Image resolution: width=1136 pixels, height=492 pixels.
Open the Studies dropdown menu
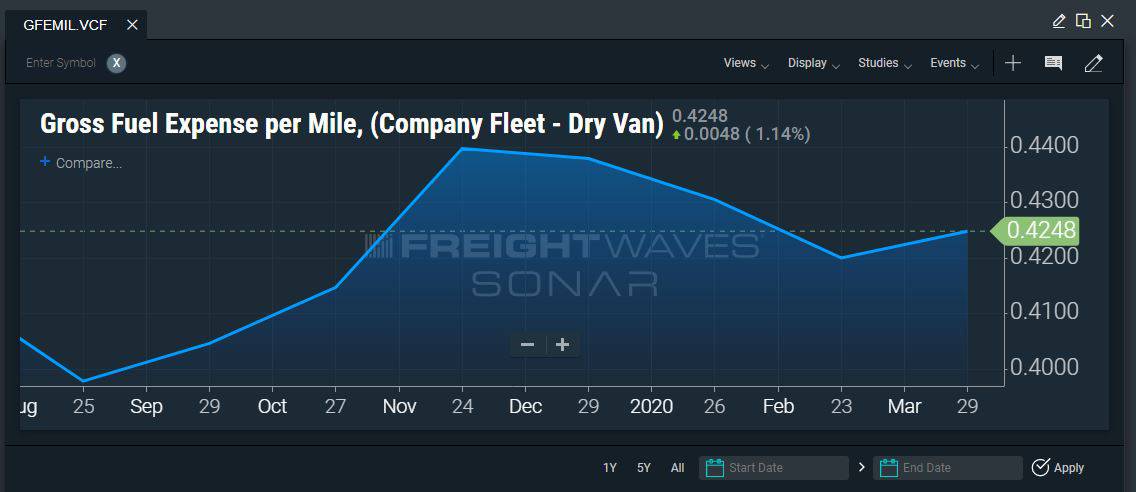885,63
